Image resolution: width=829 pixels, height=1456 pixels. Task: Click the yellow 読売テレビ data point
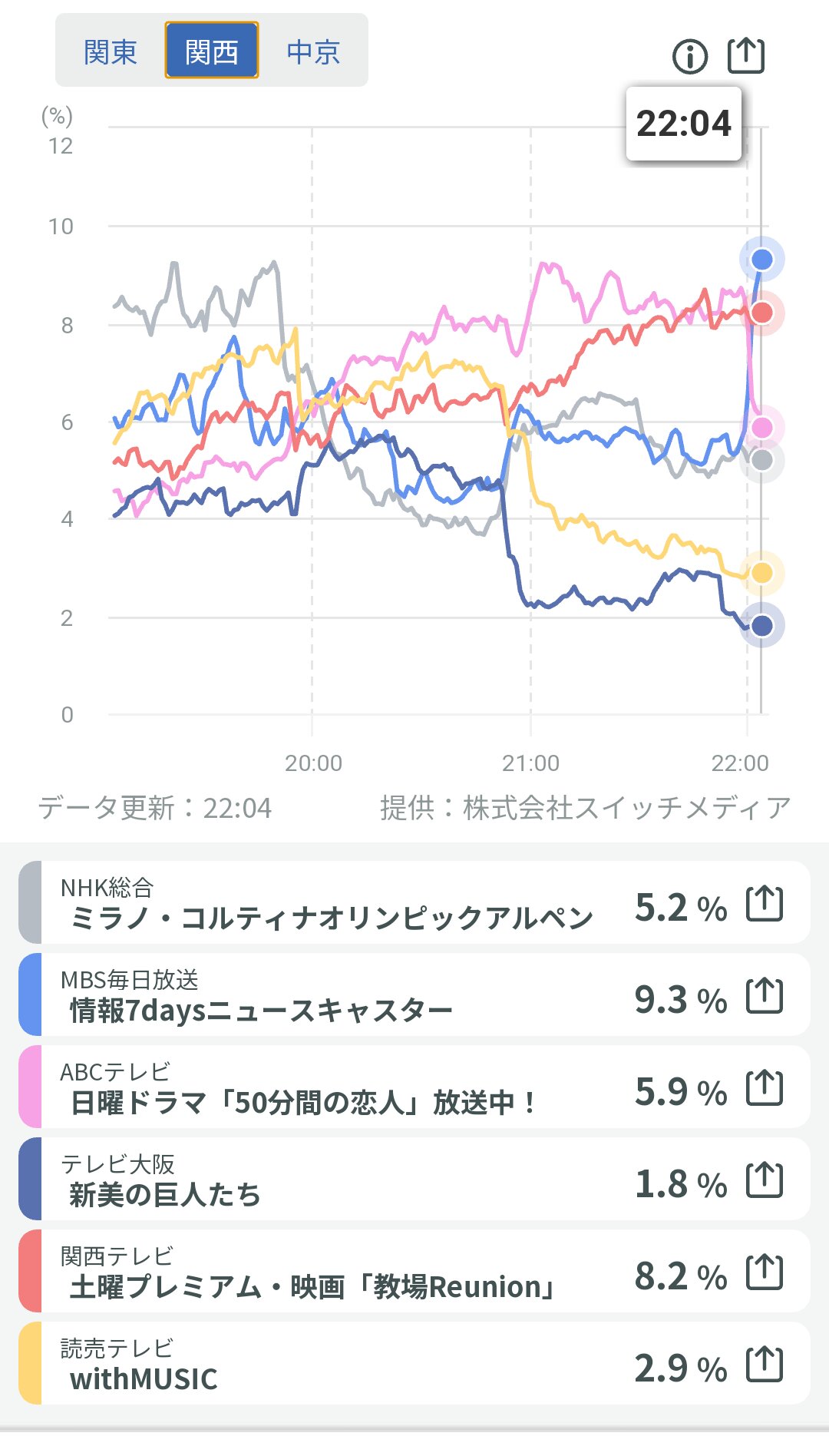pos(762,573)
